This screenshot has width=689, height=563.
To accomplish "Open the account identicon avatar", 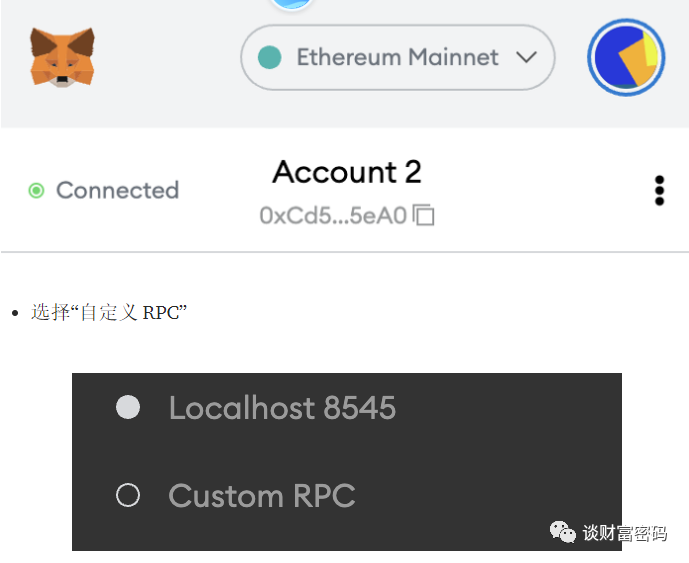I will coord(626,58).
